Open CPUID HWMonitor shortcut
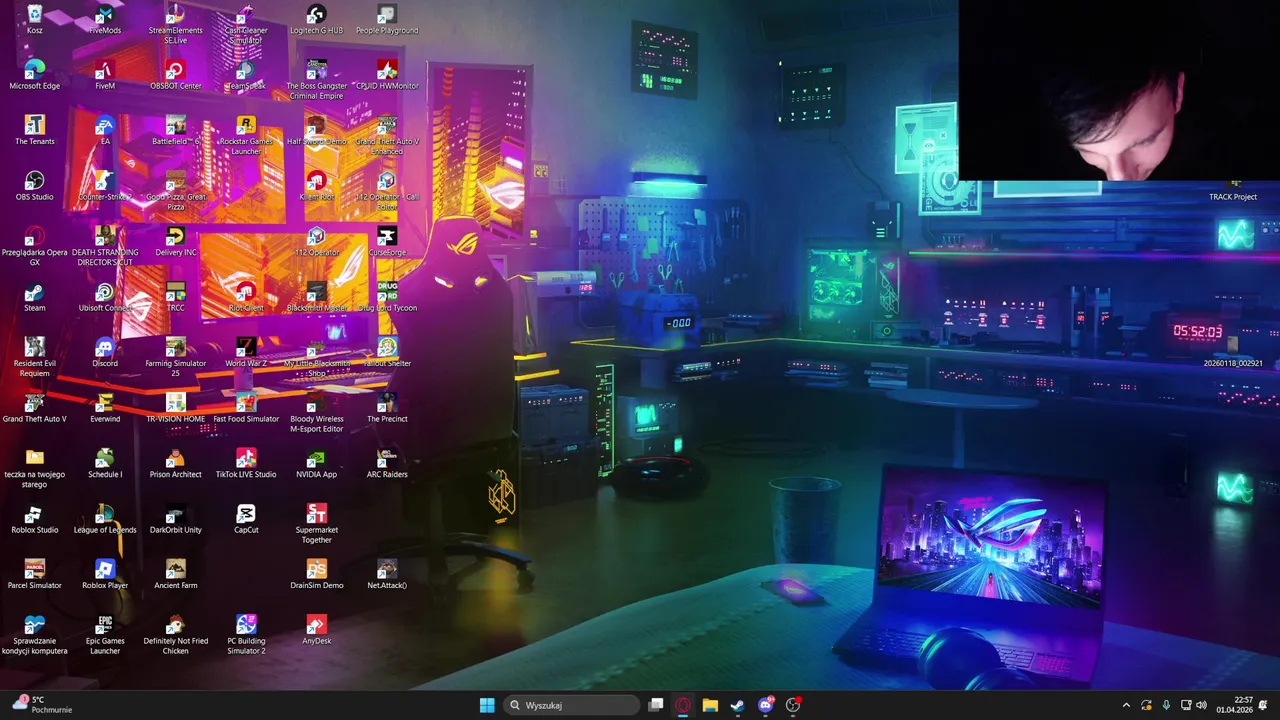The width and height of the screenshot is (1280, 720). click(x=387, y=75)
